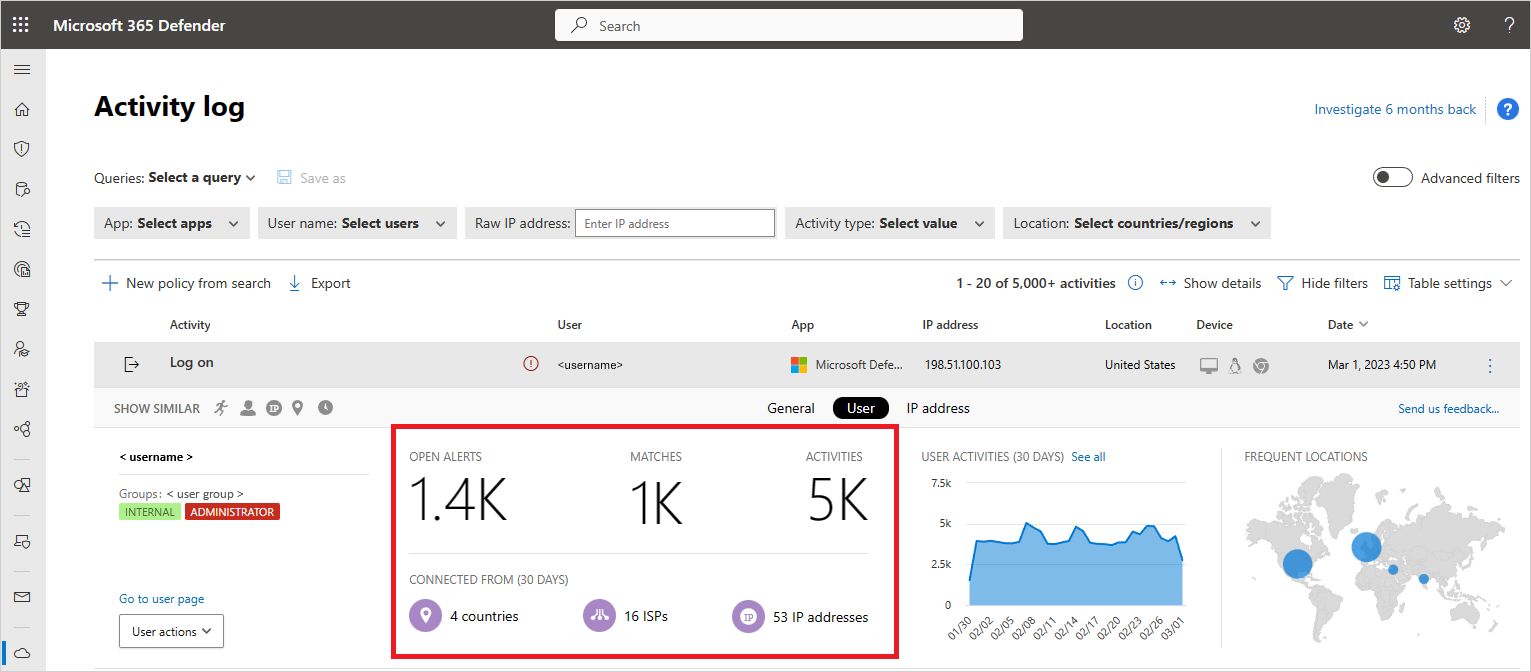Viewport: 1531px width, 672px height.
Task: Expand the App: Select apps dropdown
Action: point(171,223)
